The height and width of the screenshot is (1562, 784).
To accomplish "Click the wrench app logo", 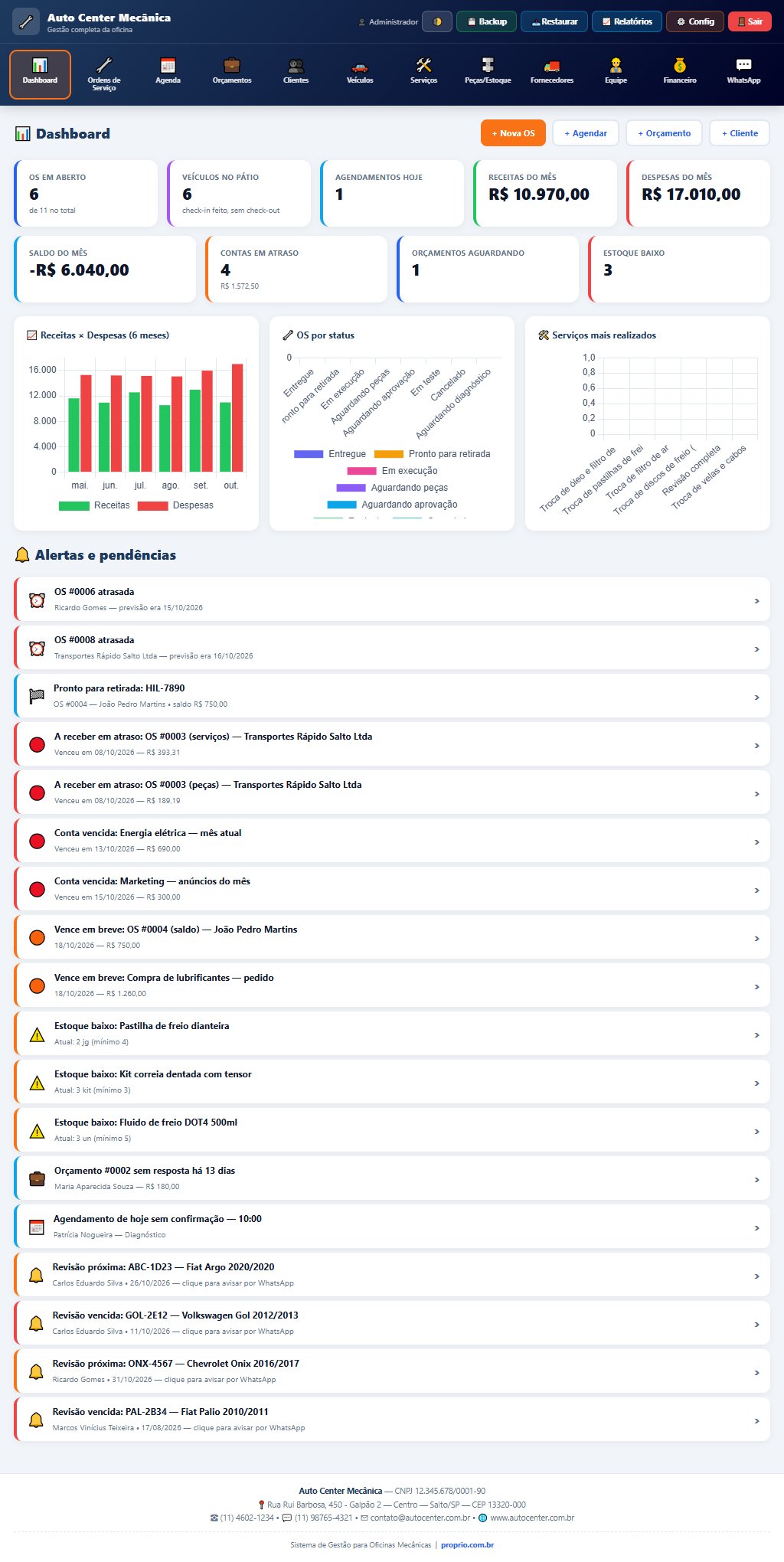I will (x=27, y=21).
